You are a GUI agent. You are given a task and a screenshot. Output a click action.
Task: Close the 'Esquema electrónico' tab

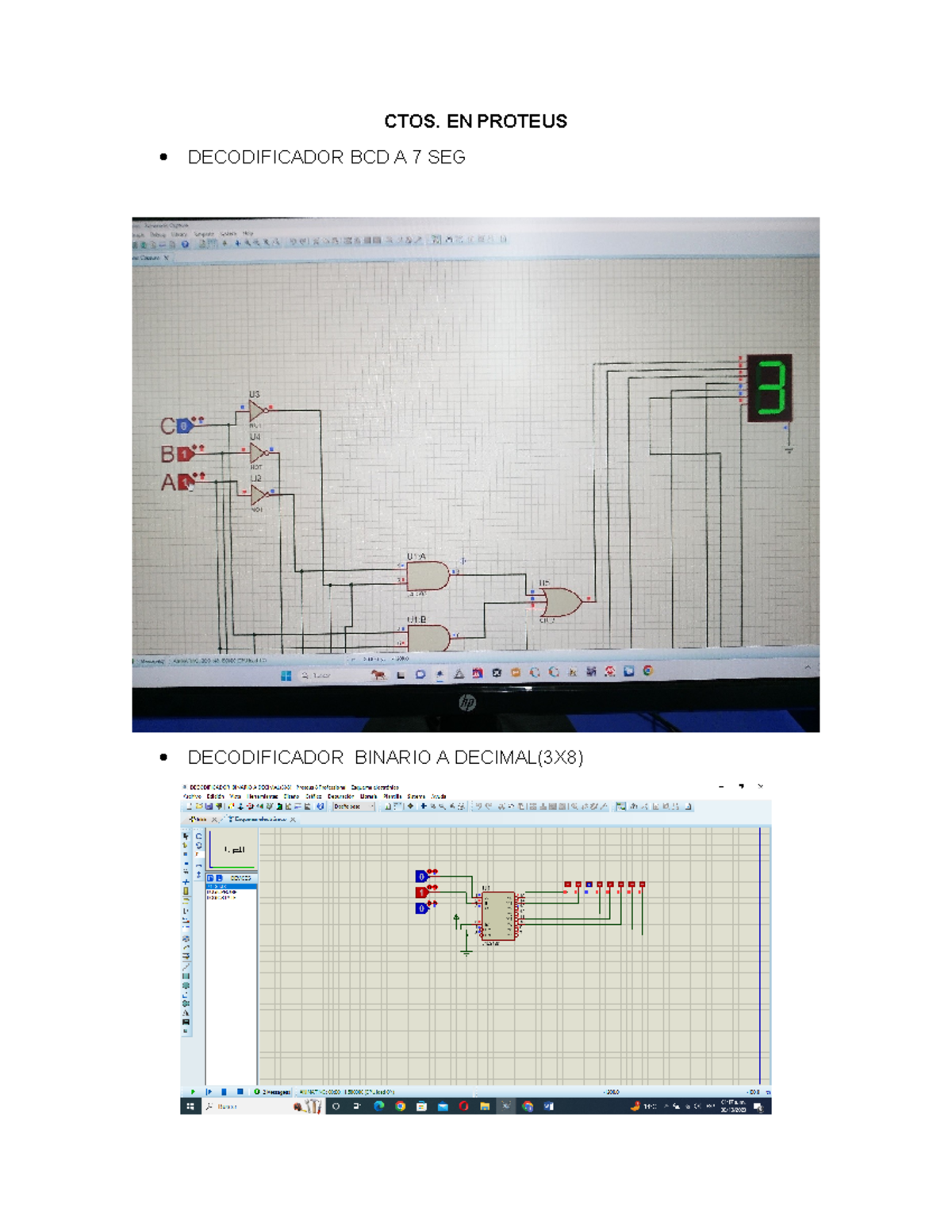(x=293, y=819)
